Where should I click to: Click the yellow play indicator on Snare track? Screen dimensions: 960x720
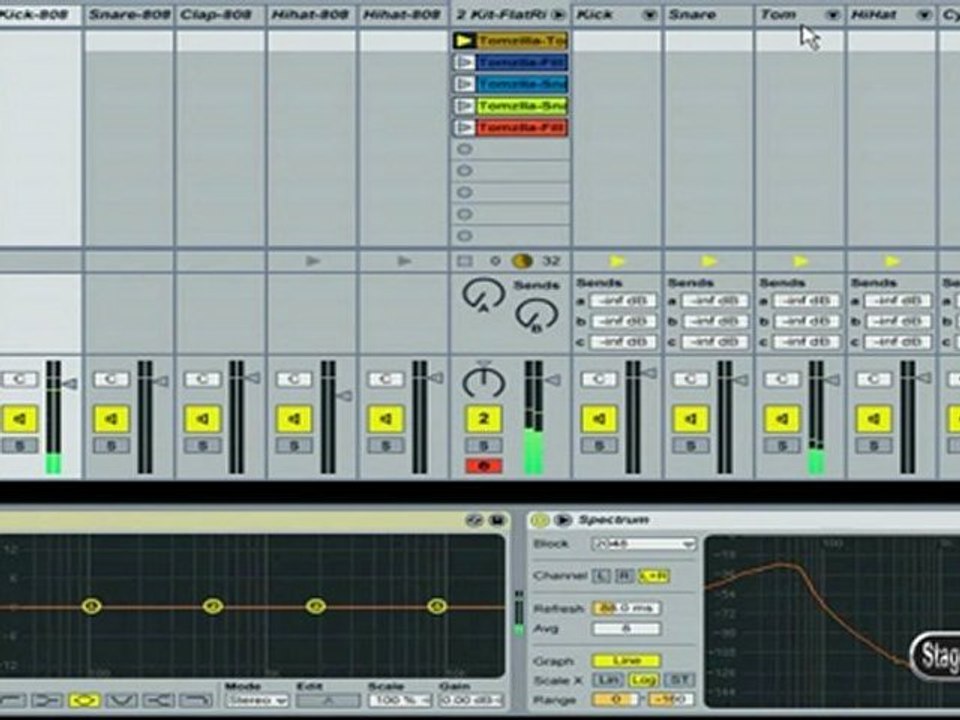[x=709, y=261]
